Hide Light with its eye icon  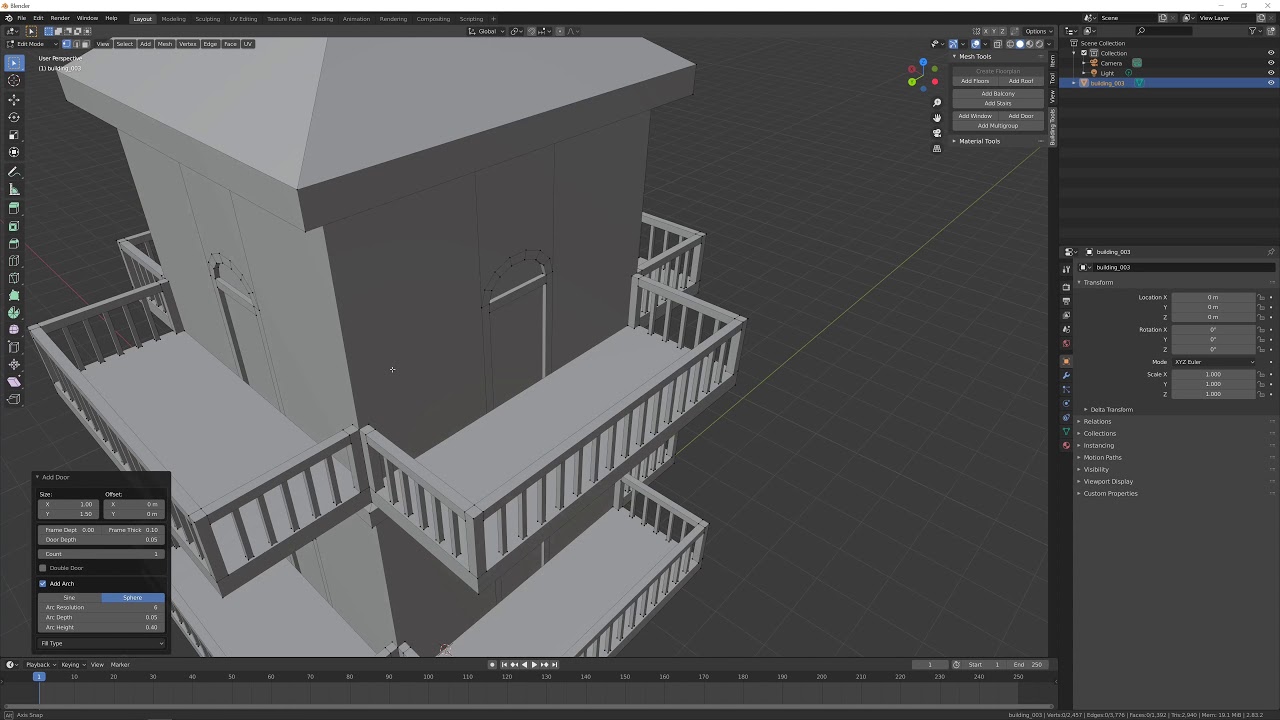1271,73
